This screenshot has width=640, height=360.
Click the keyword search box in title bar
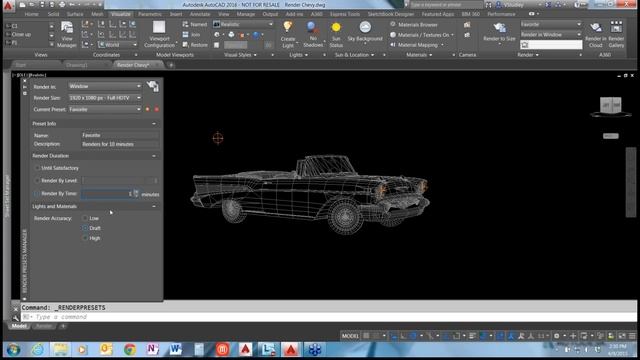446,5
